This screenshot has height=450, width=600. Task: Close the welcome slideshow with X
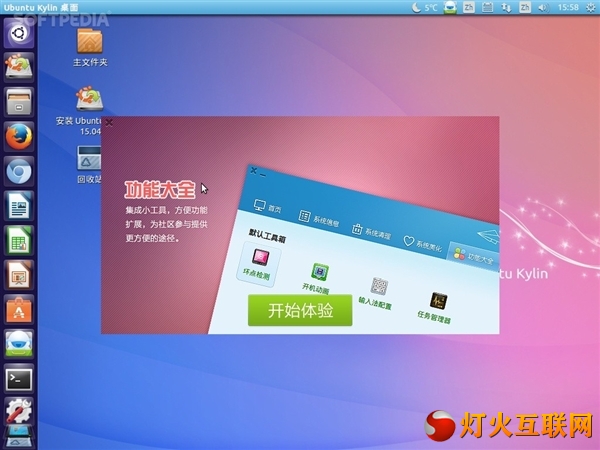[x=109, y=122]
